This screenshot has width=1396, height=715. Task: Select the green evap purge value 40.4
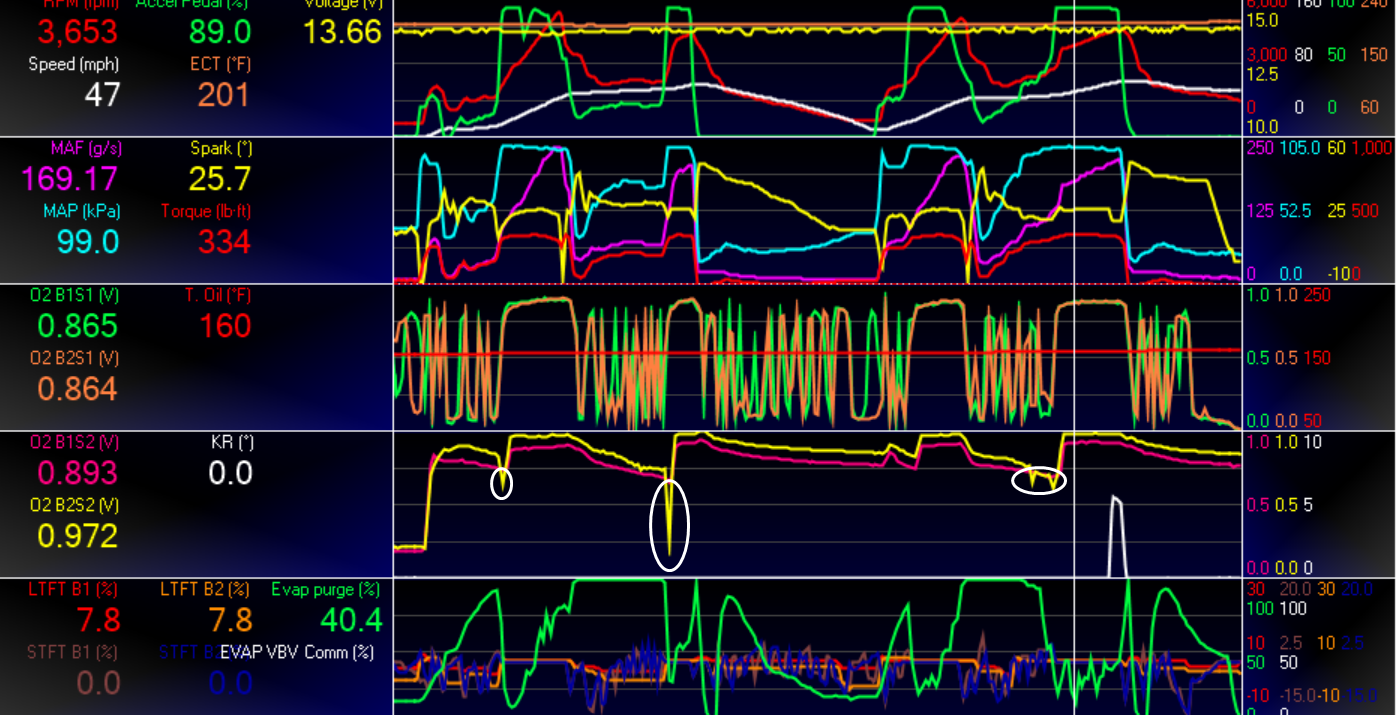tap(352, 620)
